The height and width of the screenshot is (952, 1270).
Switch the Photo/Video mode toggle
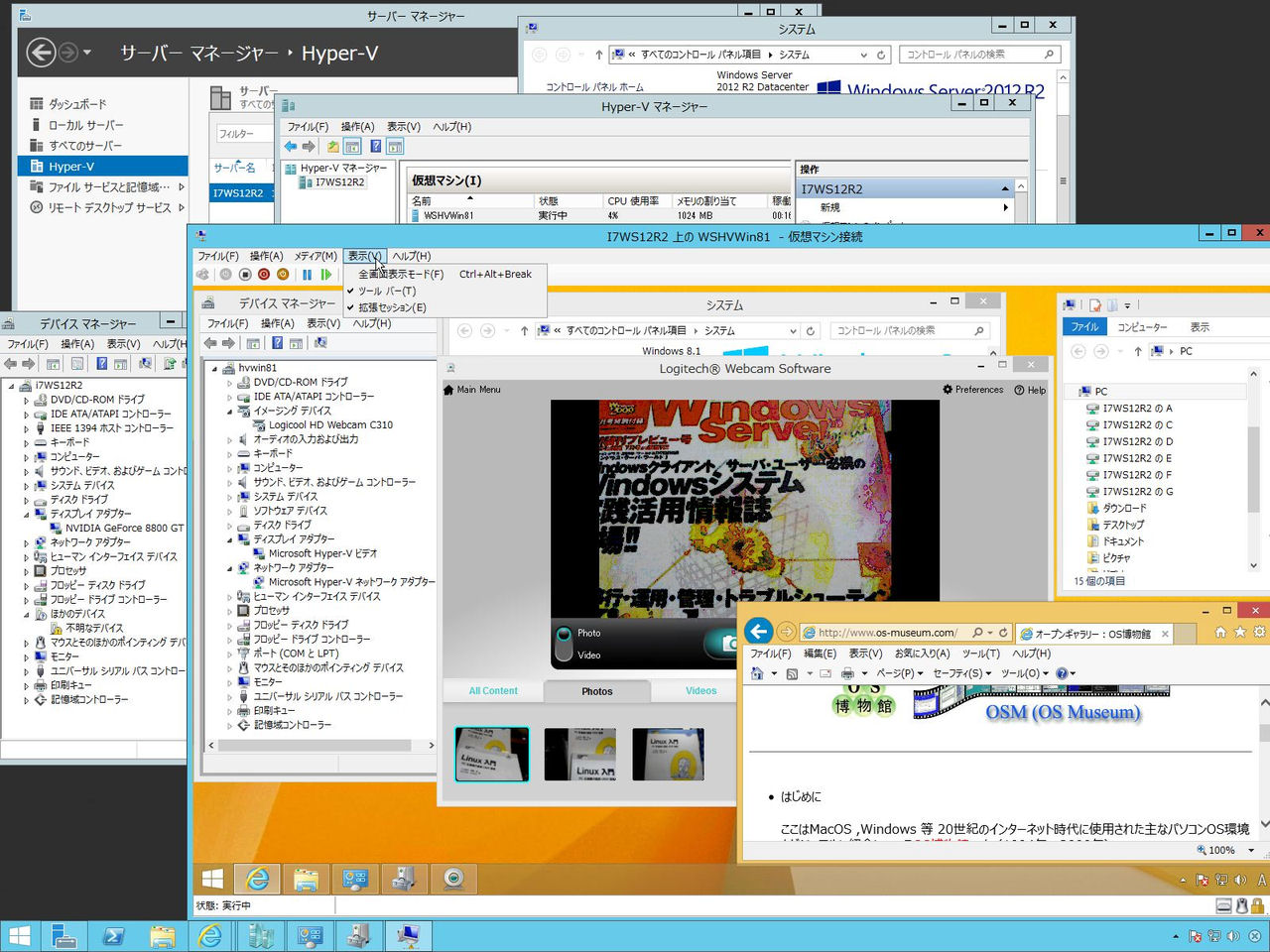click(564, 644)
